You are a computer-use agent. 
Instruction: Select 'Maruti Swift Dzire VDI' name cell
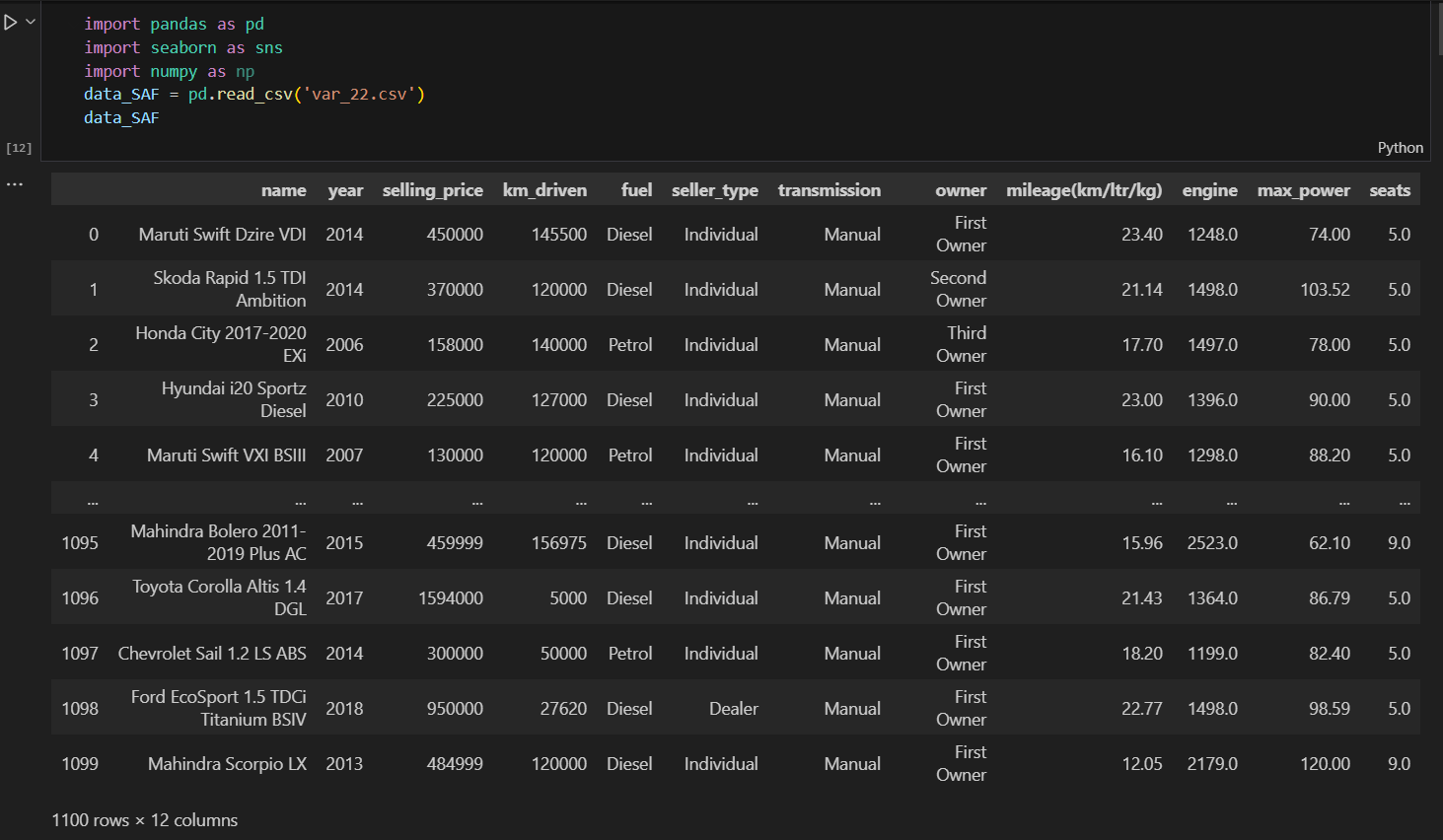(222, 235)
